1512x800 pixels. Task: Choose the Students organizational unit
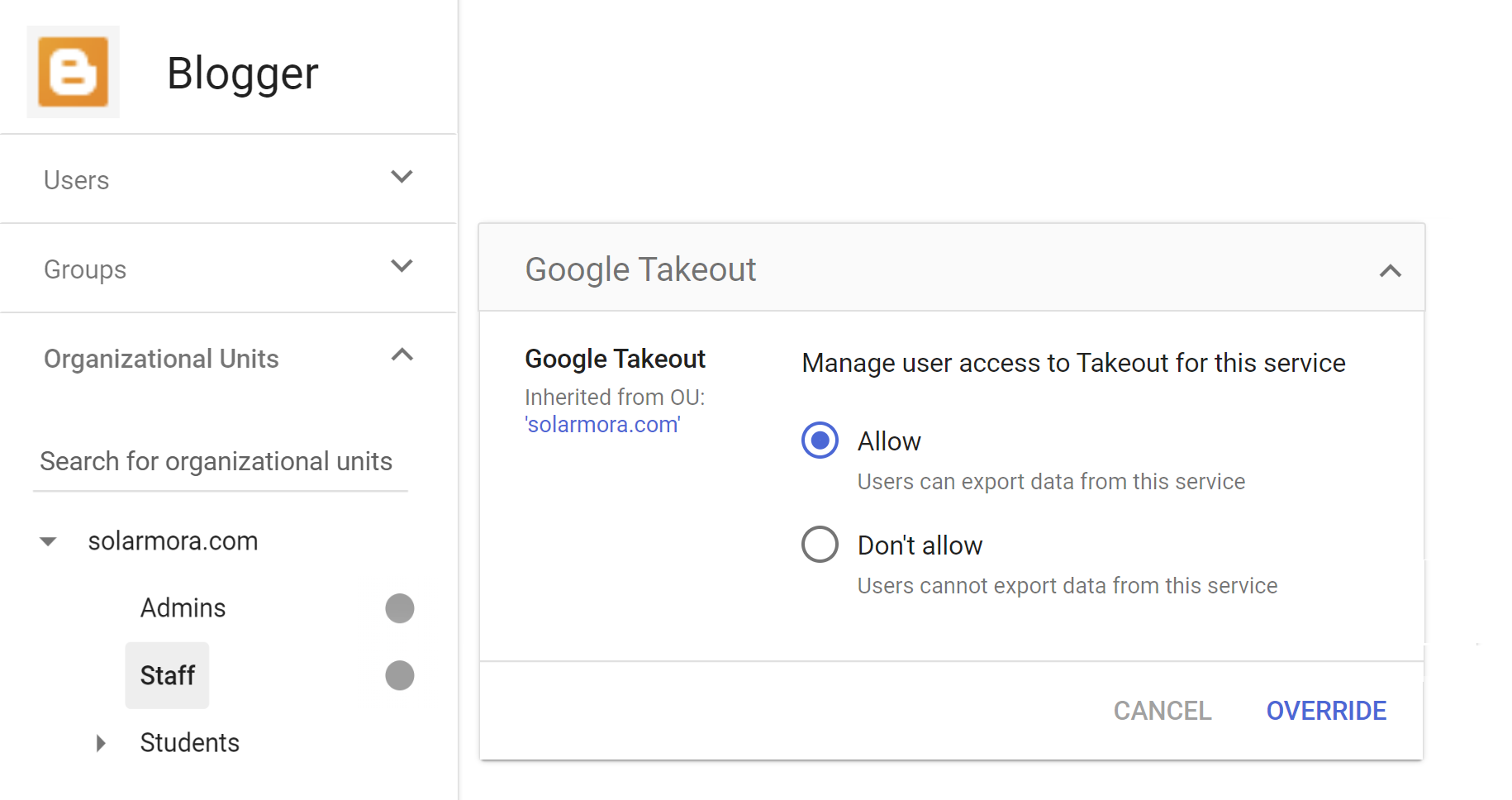coord(190,743)
